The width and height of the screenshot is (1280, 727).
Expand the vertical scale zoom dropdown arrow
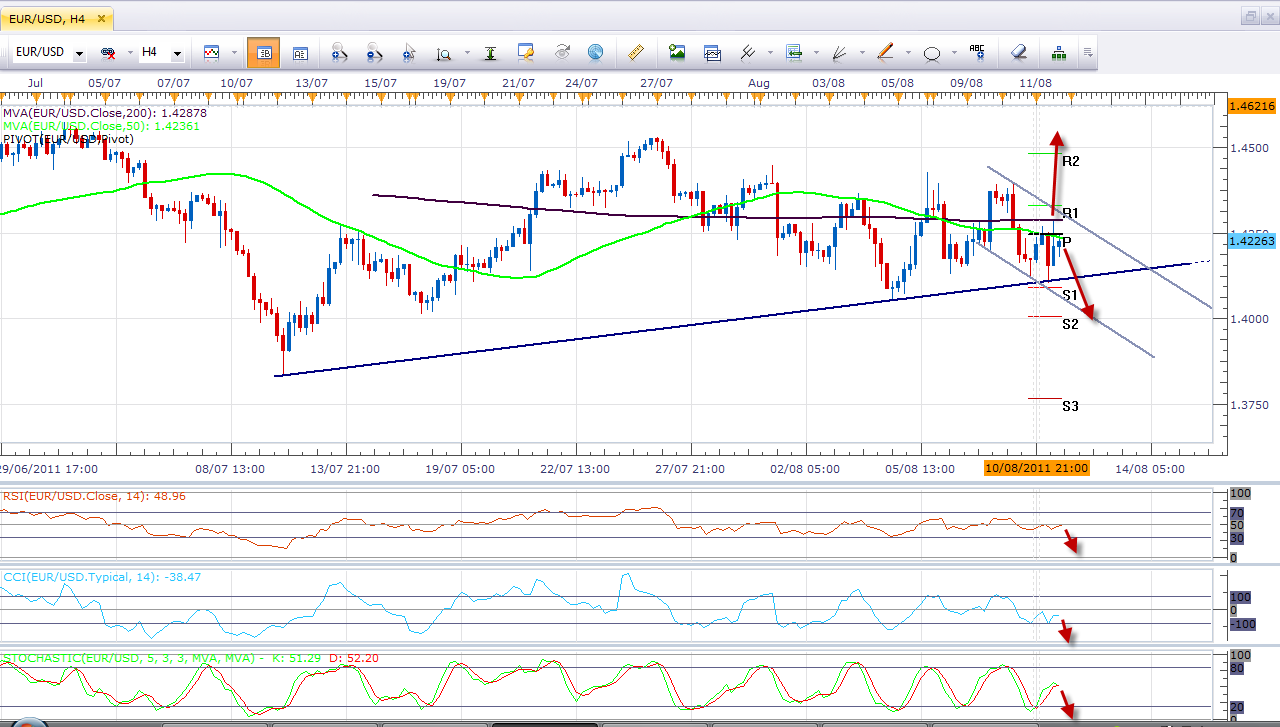(x=465, y=52)
